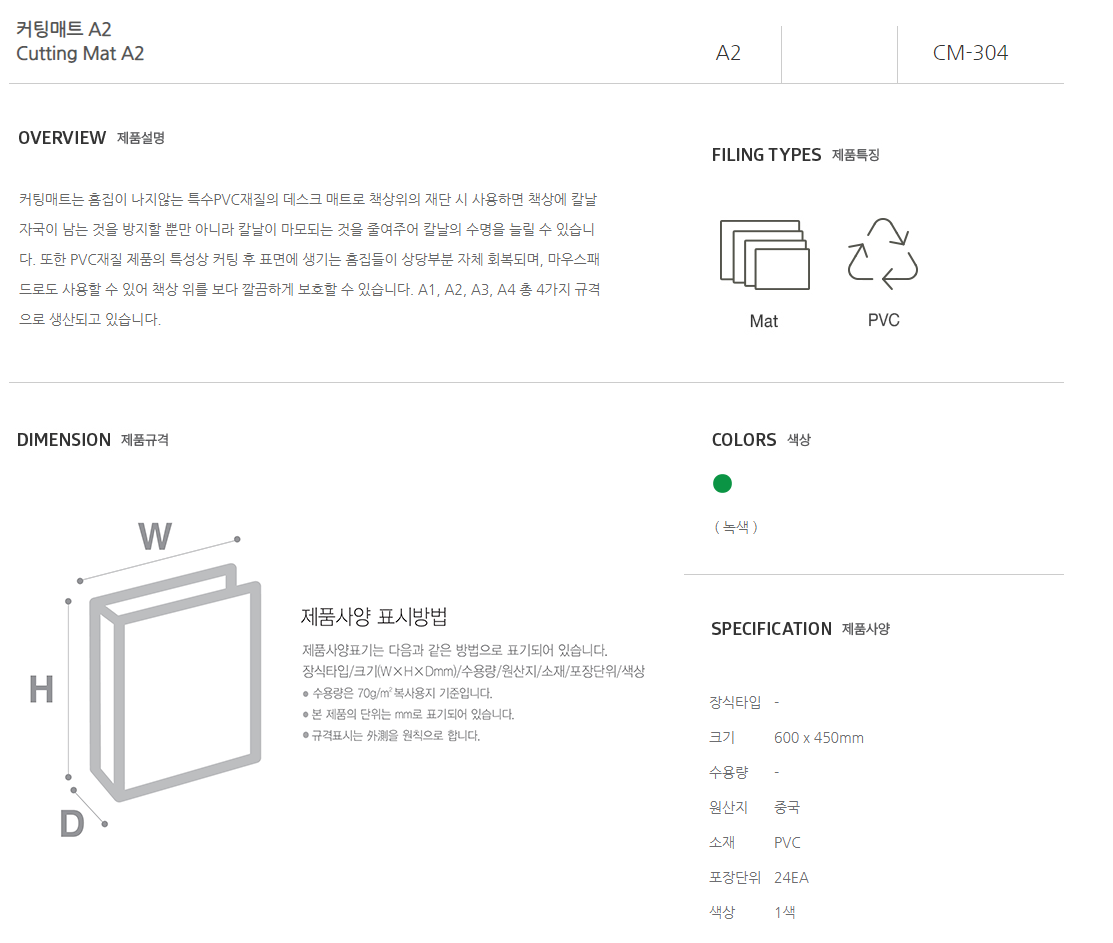Click the 600 x 450mm size value

tap(818, 738)
